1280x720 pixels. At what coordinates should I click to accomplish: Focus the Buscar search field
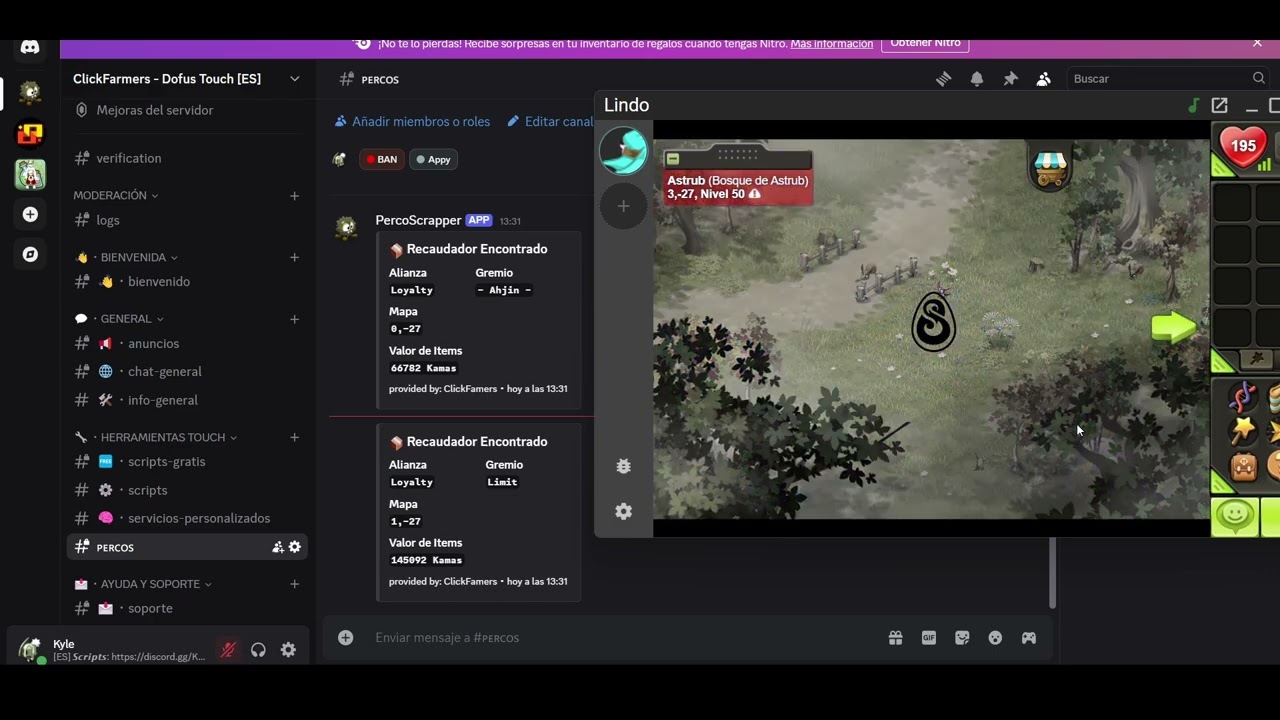1169,79
